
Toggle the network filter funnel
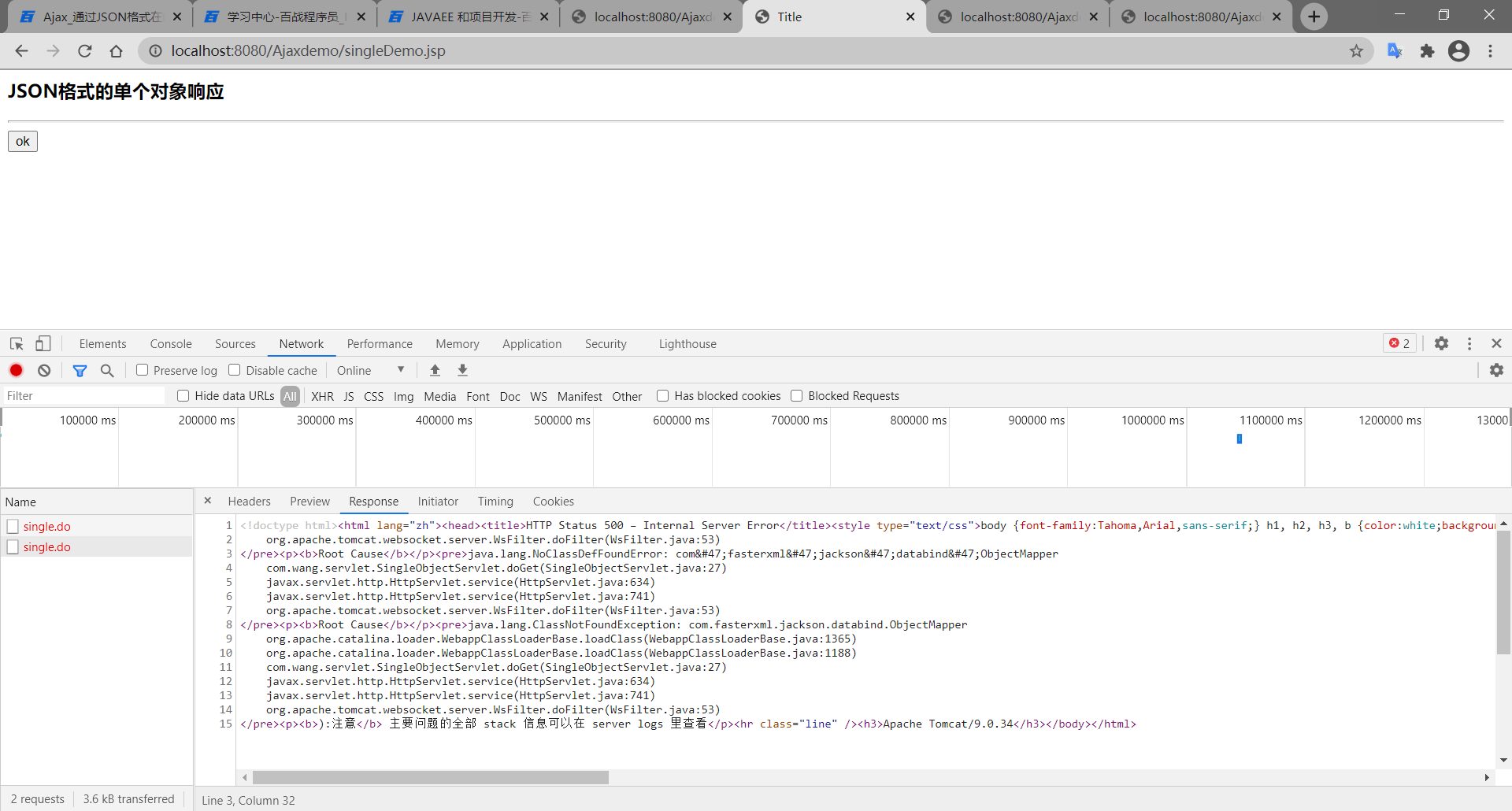(x=80, y=370)
